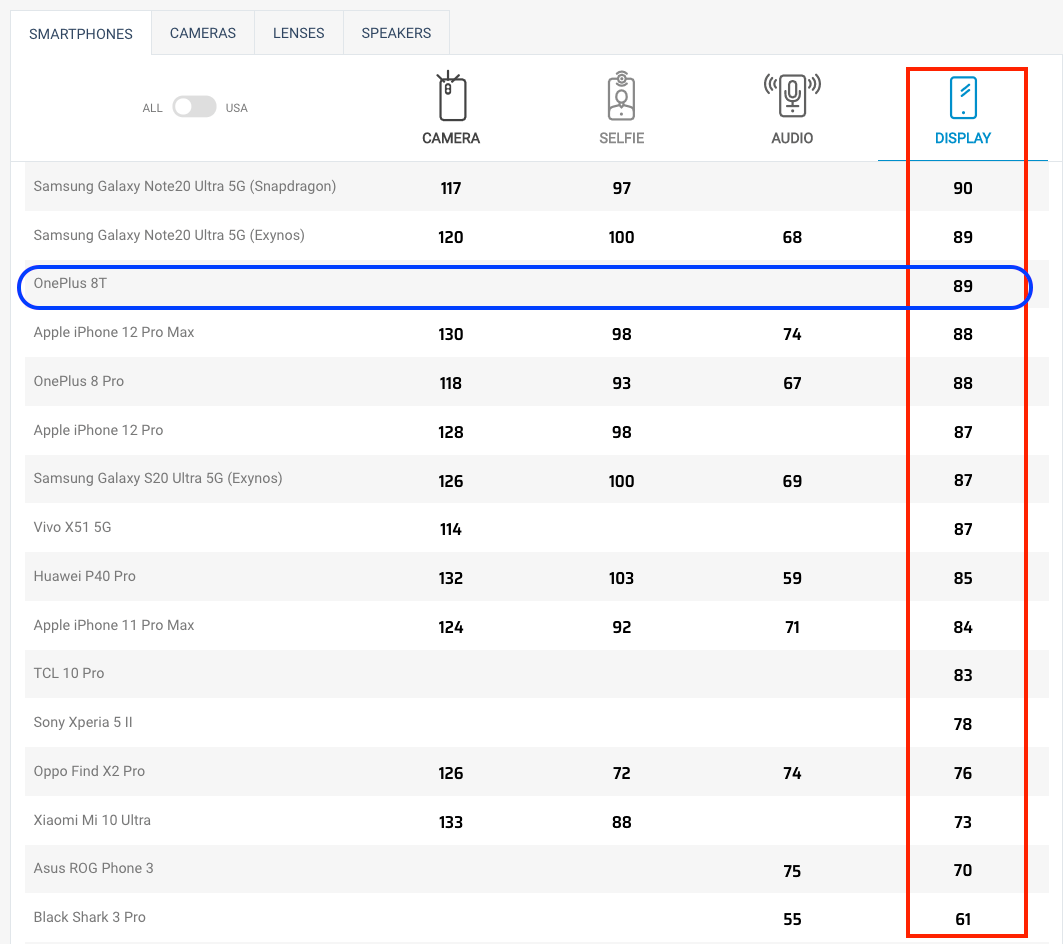This screenshot has height=944, width=1063.
Task: Open the Asus ROG Phone 3 entry
Action: (94, 868)
